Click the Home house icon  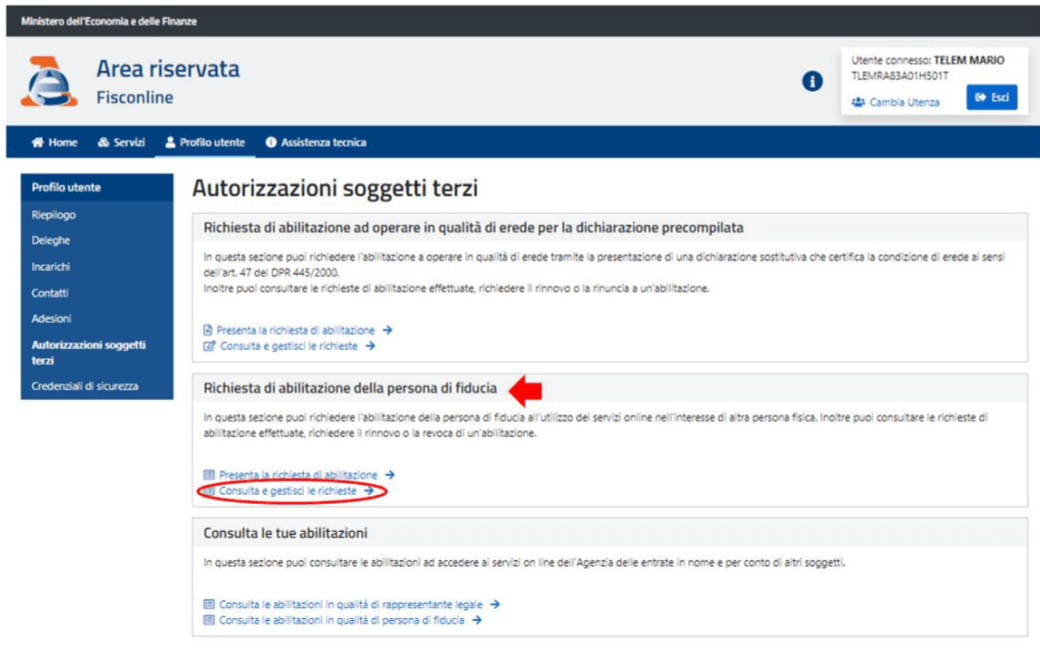[38, 143]
